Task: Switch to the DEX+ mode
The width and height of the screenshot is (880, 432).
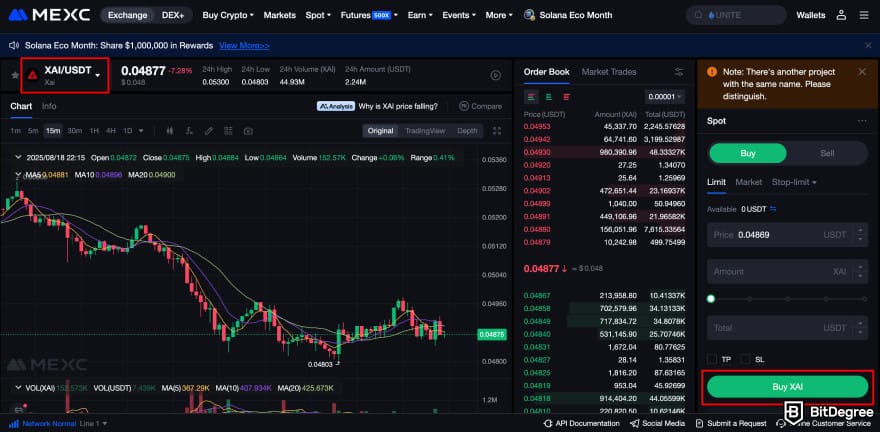Action: click(x=173, y=15)
